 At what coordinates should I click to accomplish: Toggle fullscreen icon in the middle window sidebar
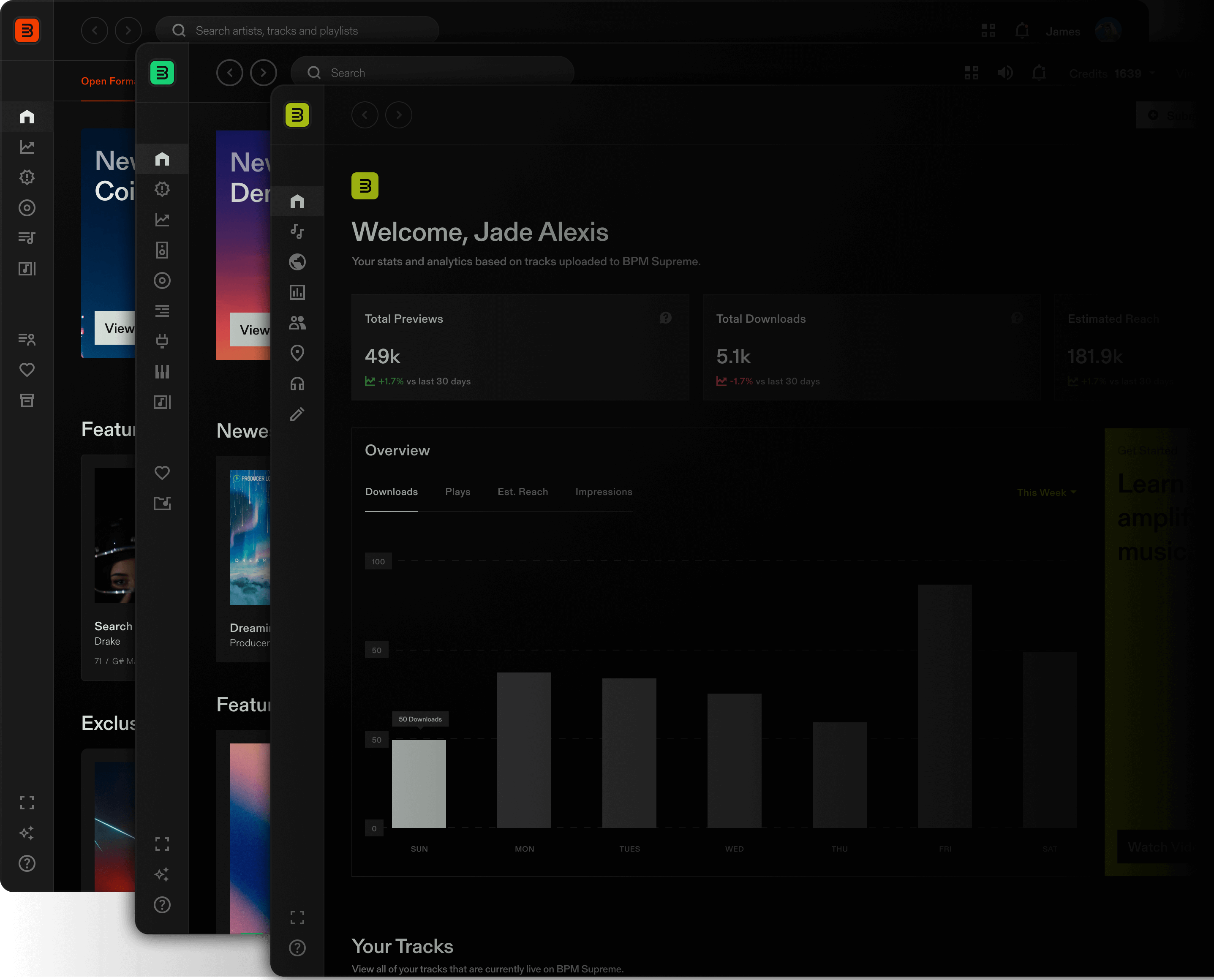click(x=162, y=844)
